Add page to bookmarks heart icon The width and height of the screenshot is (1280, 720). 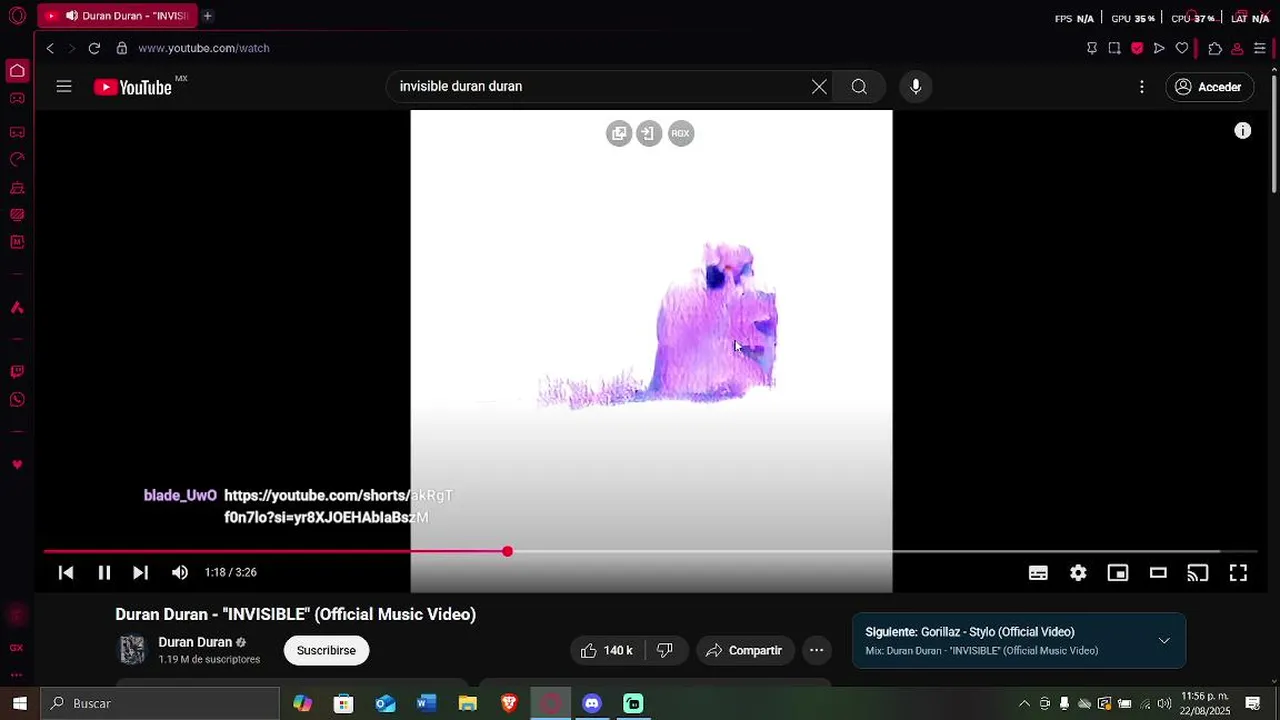(1182, 48)
